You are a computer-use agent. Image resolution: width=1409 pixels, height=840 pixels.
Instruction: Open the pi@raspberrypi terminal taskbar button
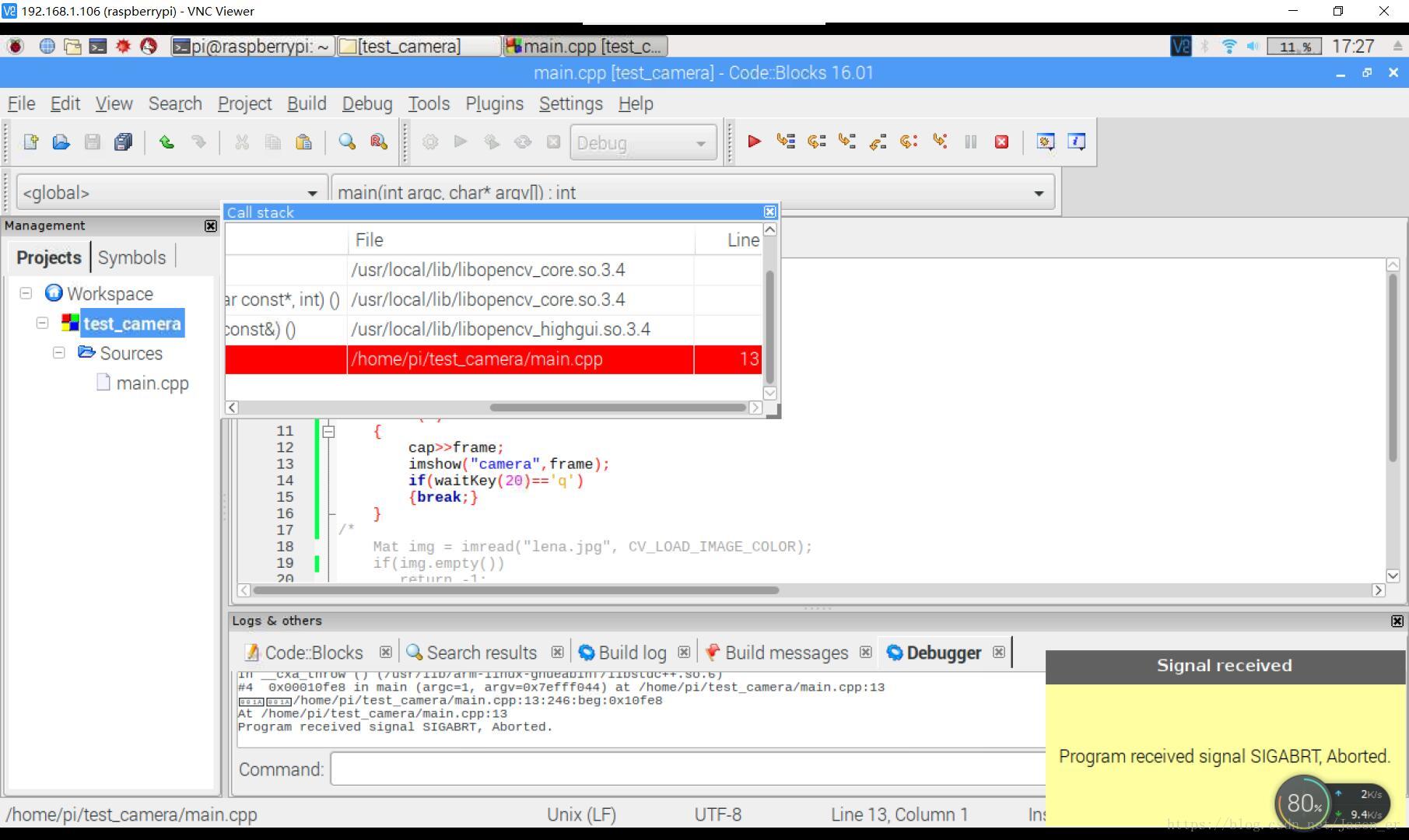pyautogui.click(x=252, y=47)
